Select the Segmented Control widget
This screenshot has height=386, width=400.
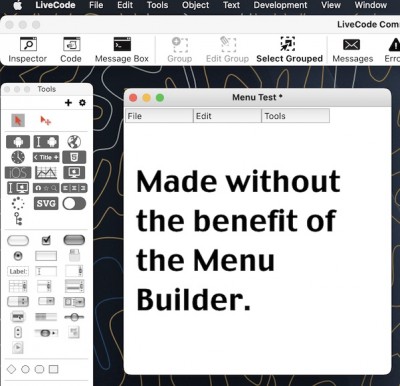tap(74, 188)
